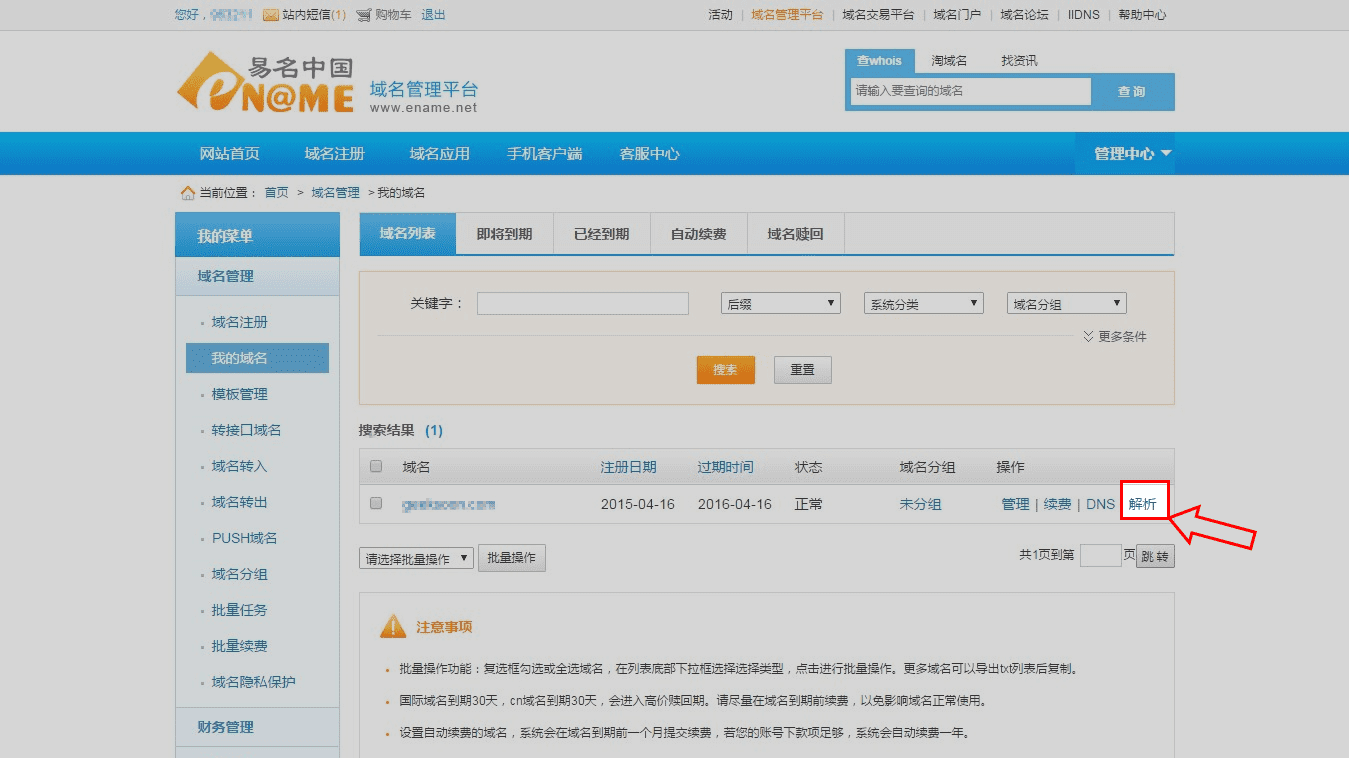Focus the page number input box
The width and height of the screenshot is (1349, 758).
(1100, 556)
